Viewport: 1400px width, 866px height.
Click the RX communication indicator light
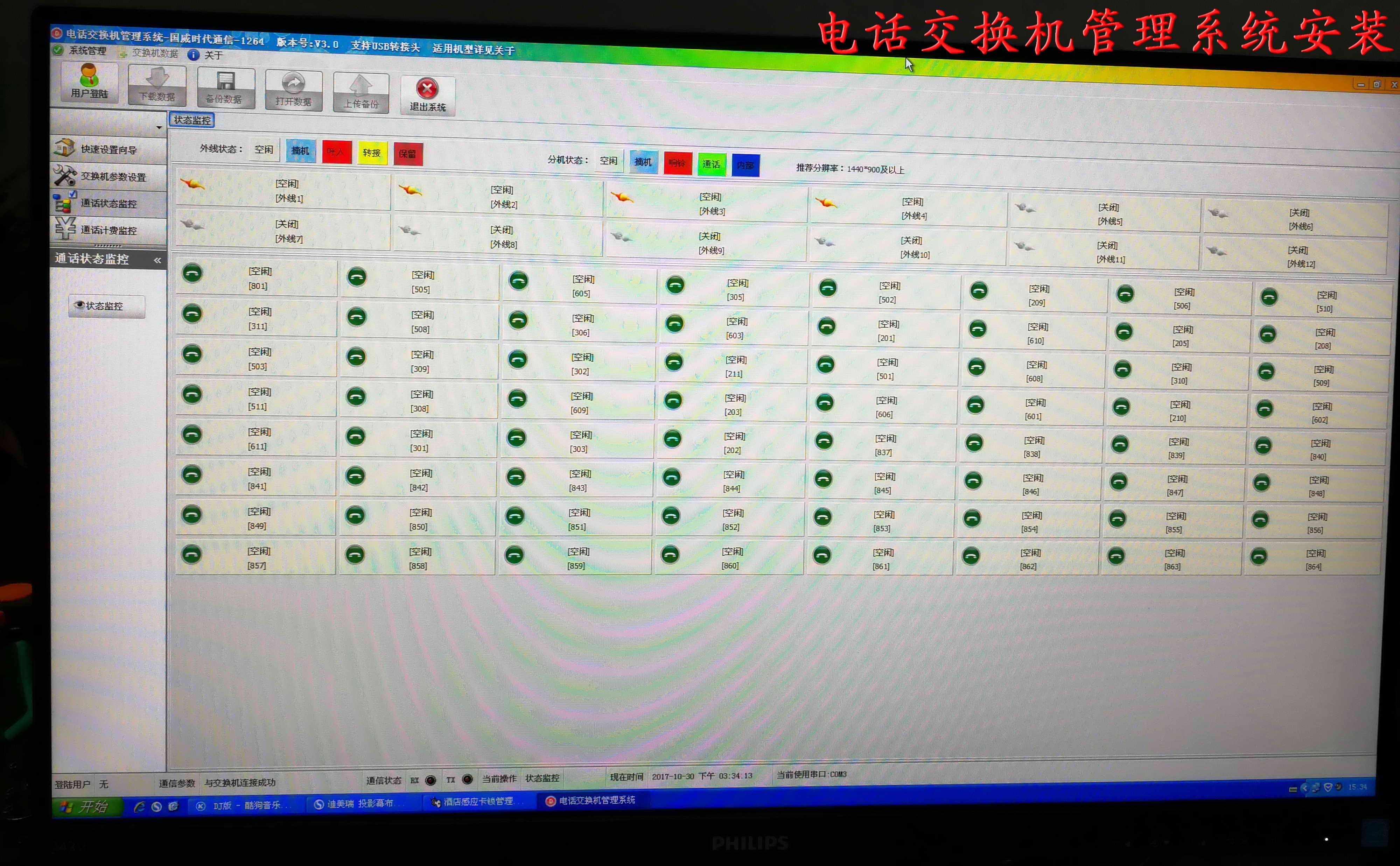pos(431,780)
